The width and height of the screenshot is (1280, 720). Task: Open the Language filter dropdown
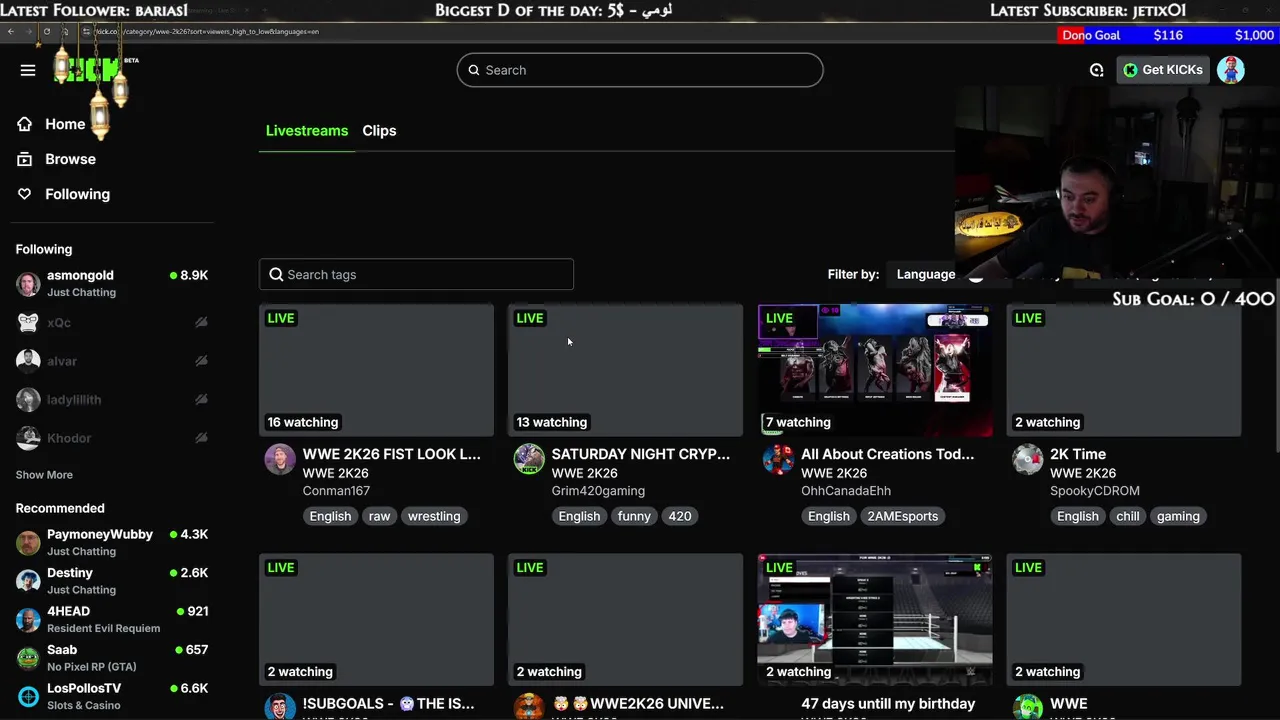926,274
